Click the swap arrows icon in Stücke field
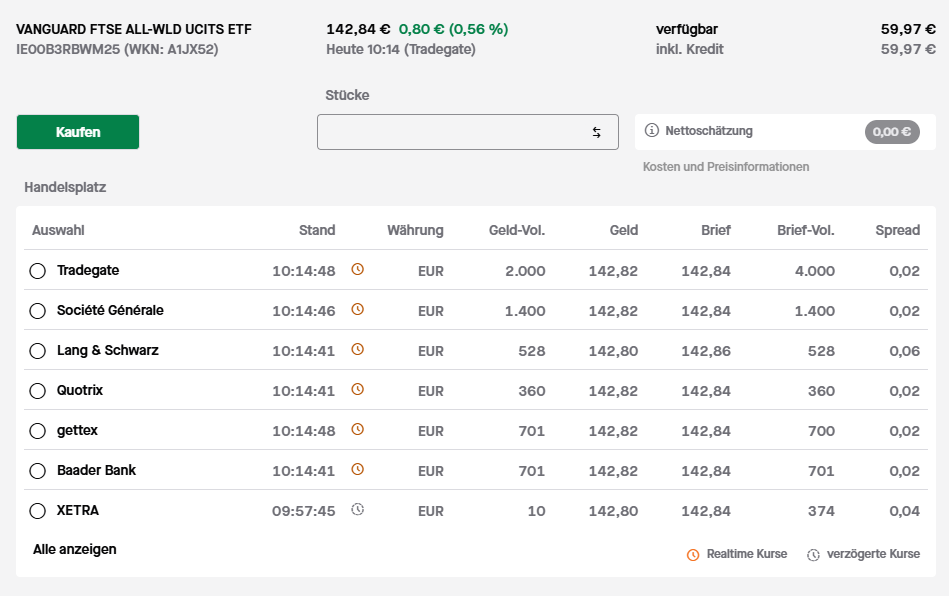The height and width of the screenshot is (596, 949). (596, 133)
